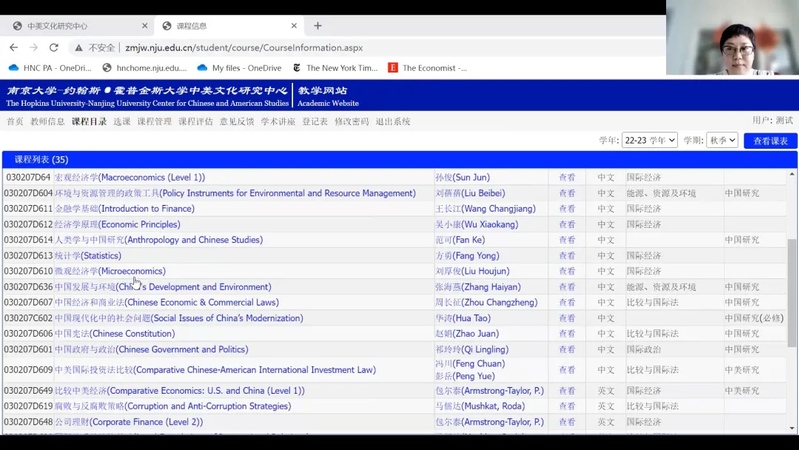Open the 教师信息 menu item
This screenshot has height=450, width=799.
coord(47,121)
